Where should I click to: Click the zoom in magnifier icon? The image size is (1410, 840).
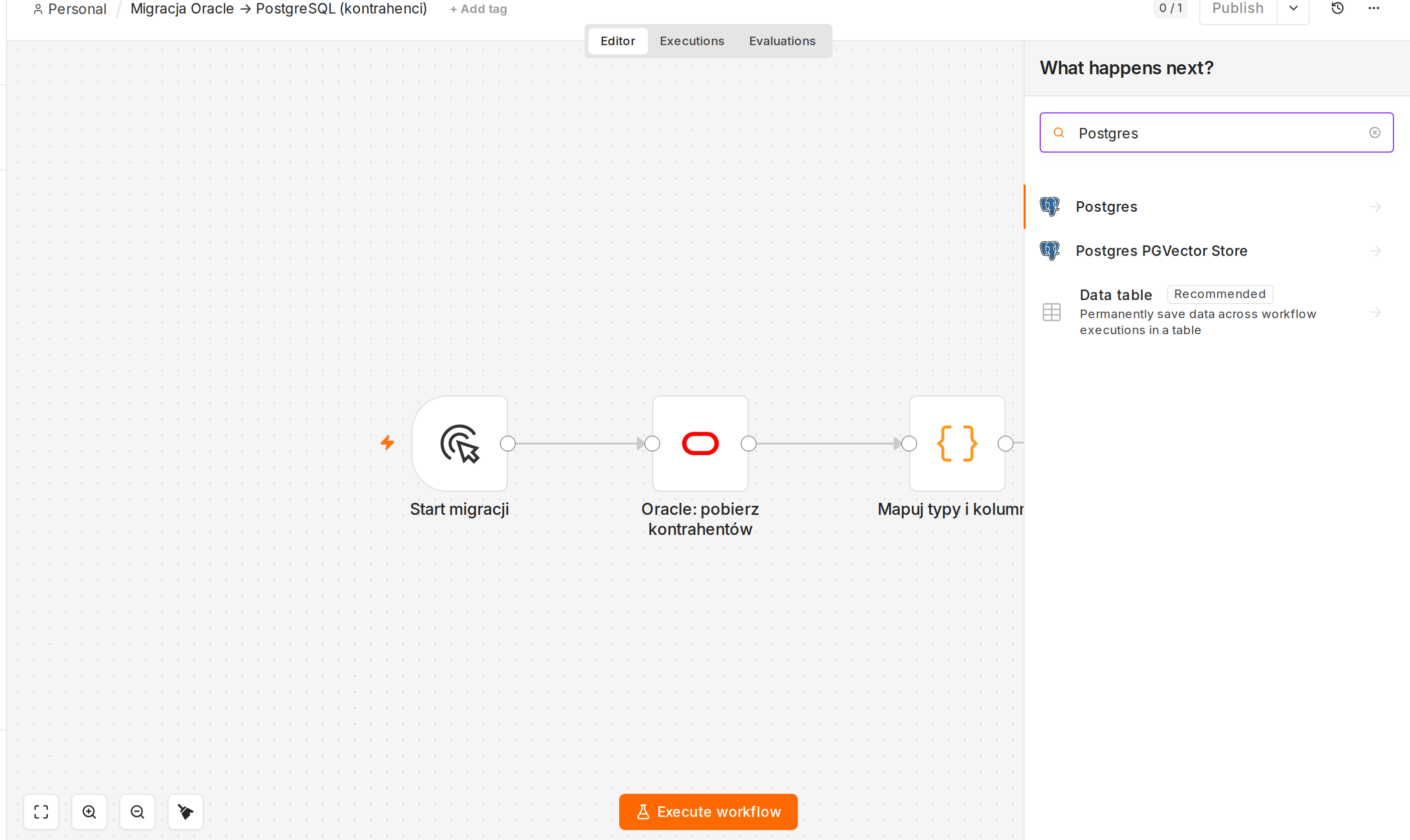(x=89, y=812)
